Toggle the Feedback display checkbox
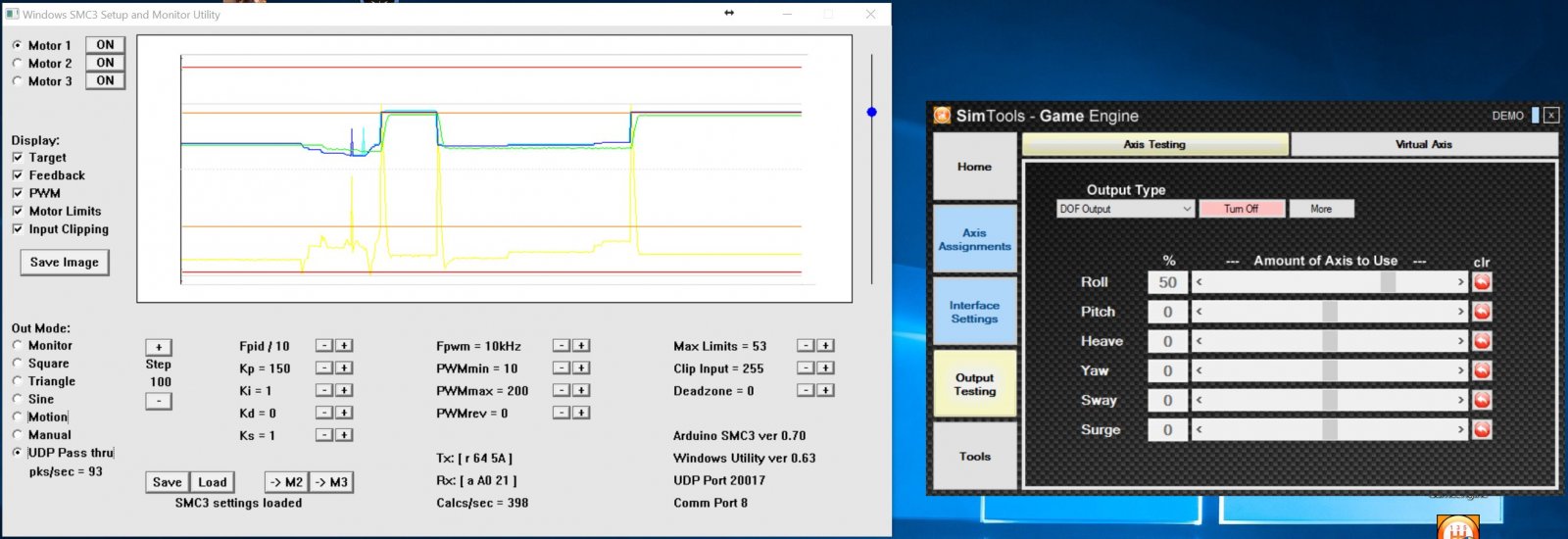Viewport: 1568px width, 539px height. click(18, 174)
